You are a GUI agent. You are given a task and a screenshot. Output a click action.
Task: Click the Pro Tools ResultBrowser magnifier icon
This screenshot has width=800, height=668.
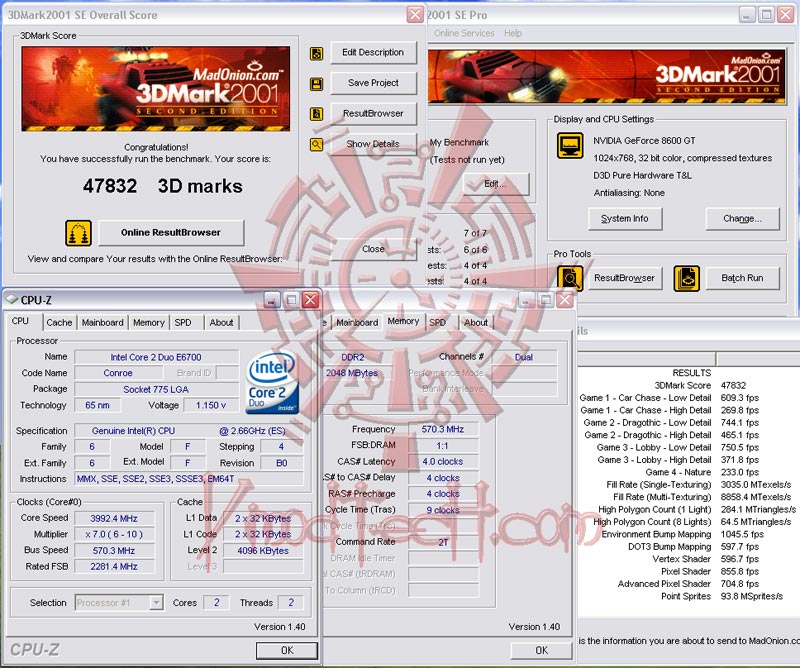click(570, 279)
